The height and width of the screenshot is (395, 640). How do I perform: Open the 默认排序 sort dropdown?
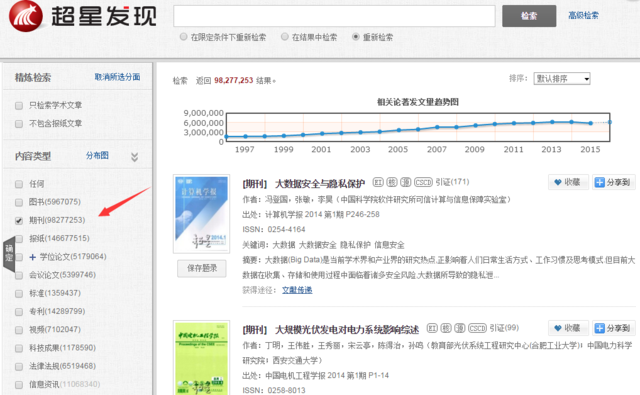(x=562, y=79)
